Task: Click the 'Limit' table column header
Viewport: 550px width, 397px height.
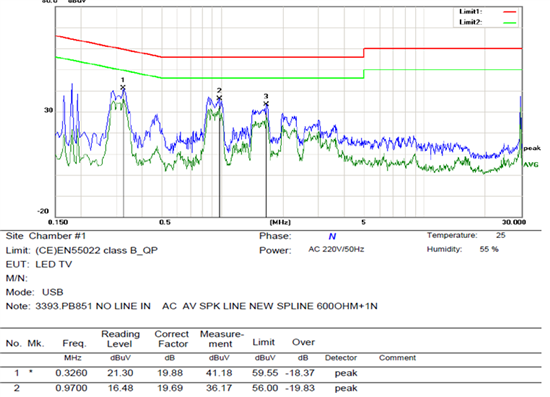Action: 263,342
